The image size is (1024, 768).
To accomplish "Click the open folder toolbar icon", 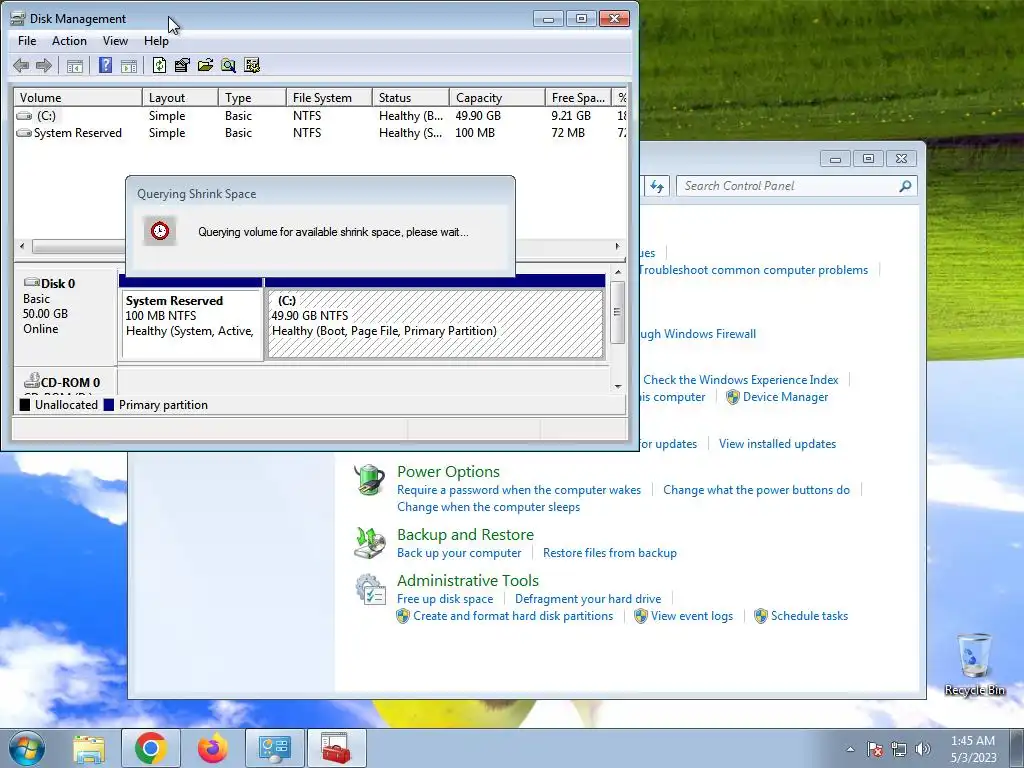I will tap(205, 65).
